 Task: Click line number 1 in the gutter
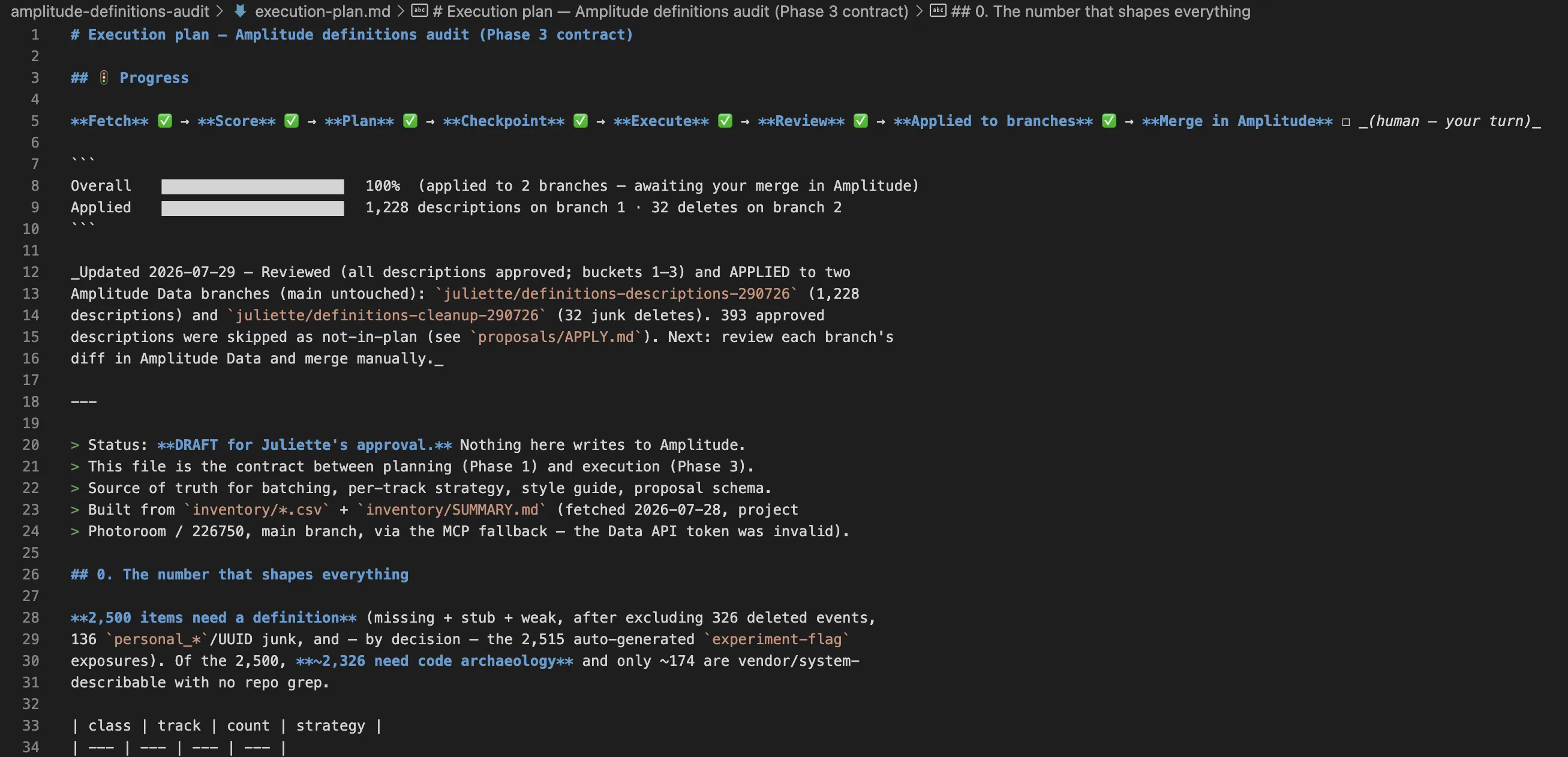[35, 35]
